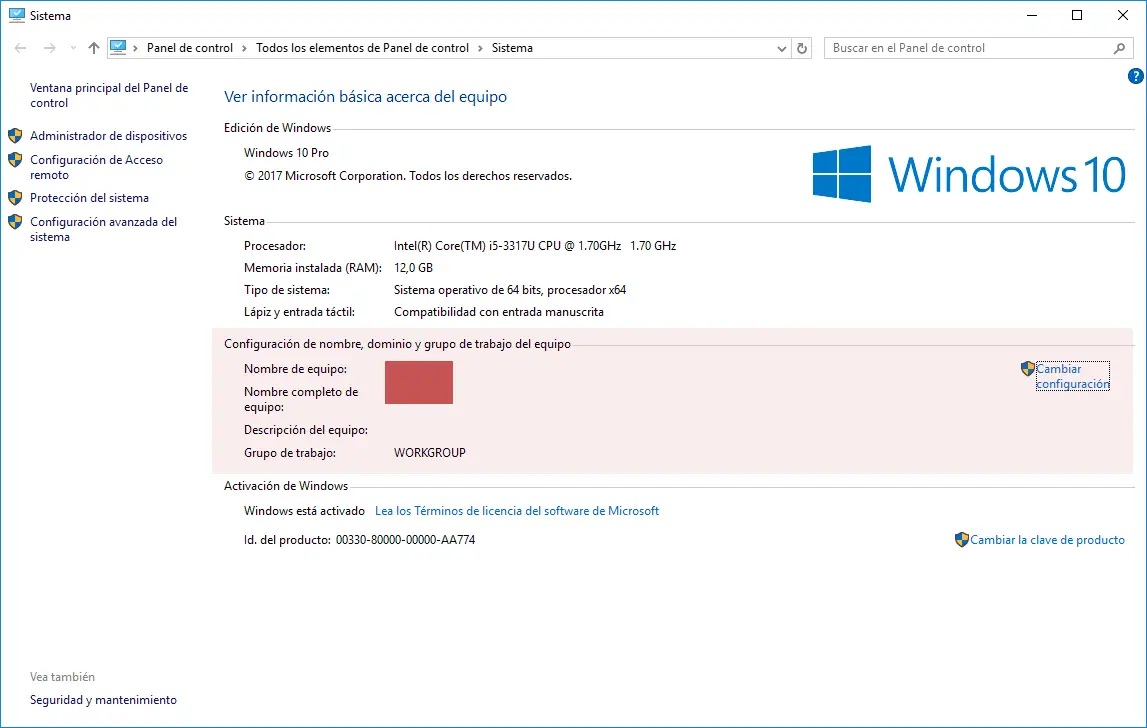Expand chevron after Panel de control breadcrumb
1147x728 pixels.
click(x=244, y=48)
